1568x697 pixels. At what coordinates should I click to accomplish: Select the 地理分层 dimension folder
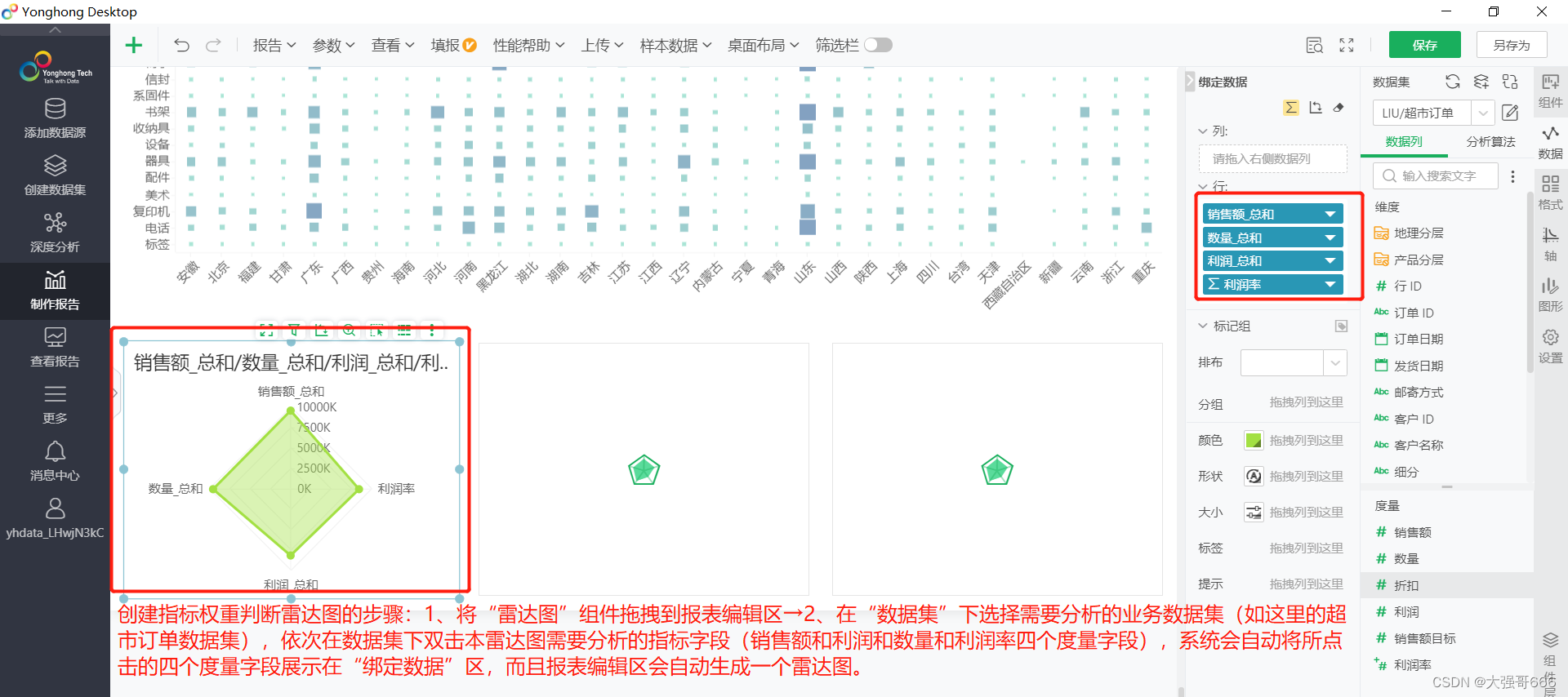click(1410, 233)
